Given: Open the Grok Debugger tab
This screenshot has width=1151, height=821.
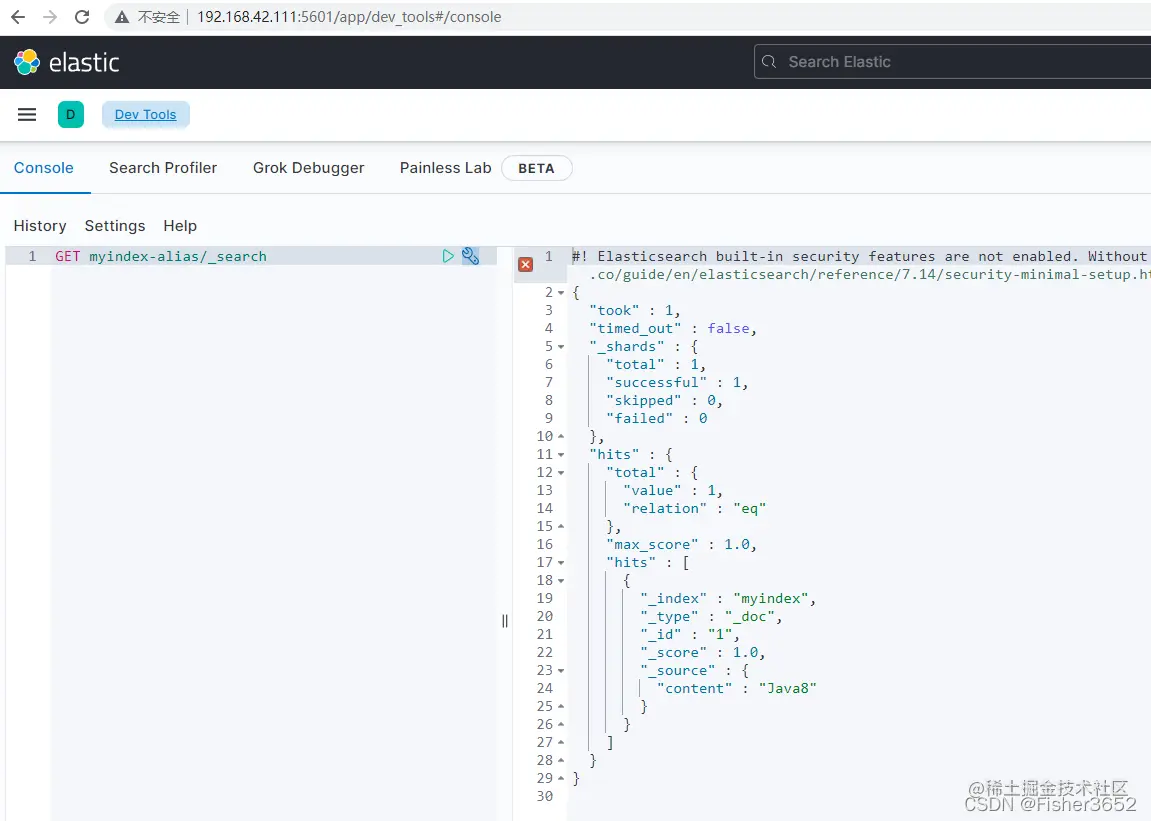Looking at the screenshot, I should pos(308,167).
